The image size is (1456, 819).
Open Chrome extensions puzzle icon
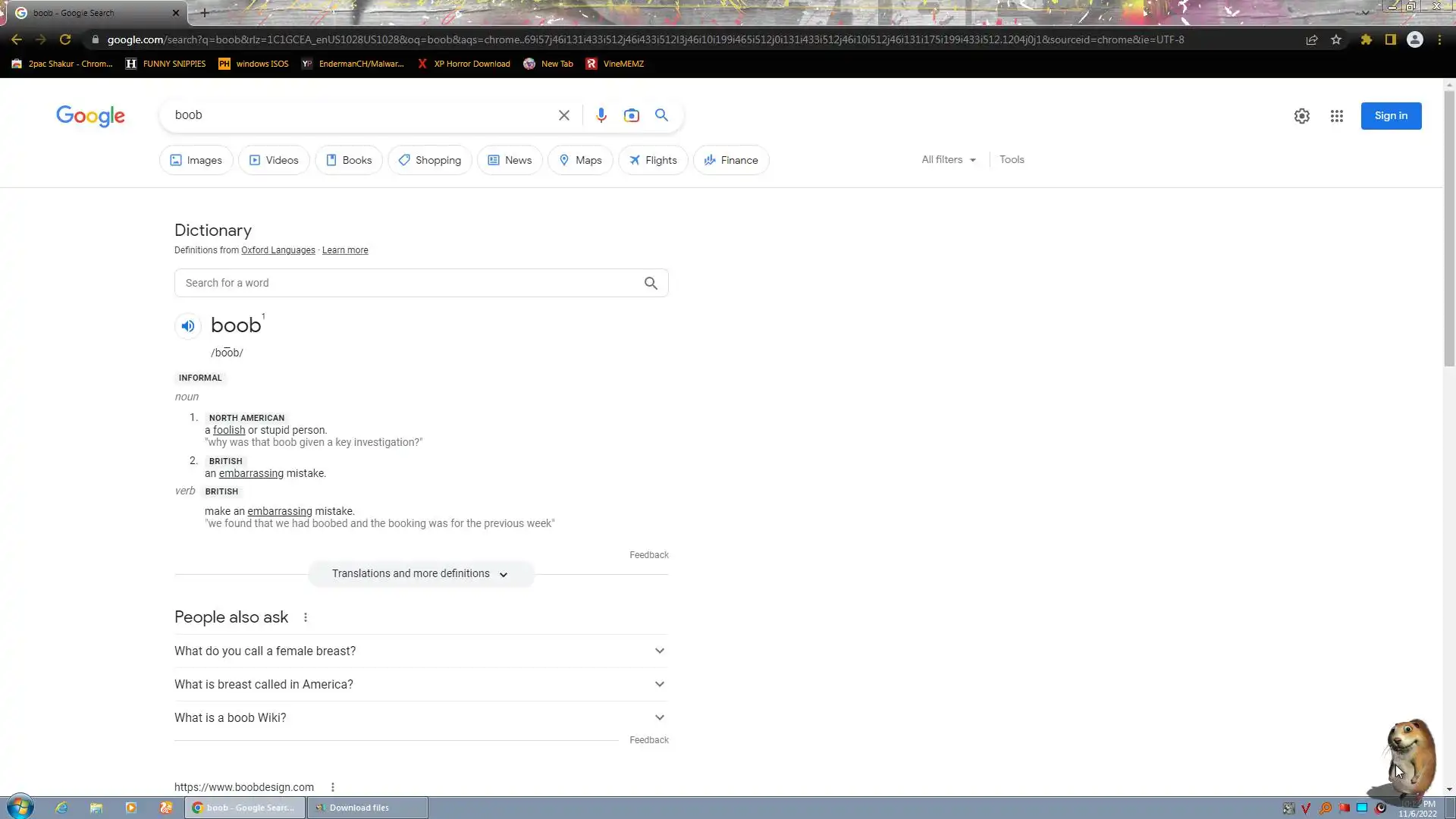coord(1366,39)
